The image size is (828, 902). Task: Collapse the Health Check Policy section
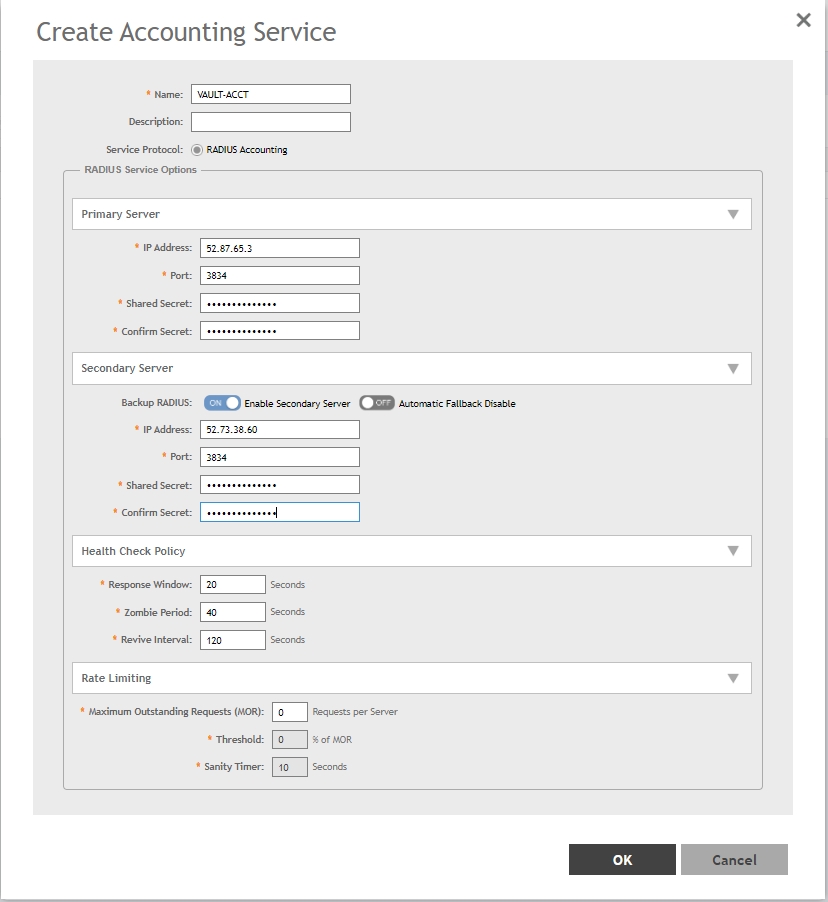click(732, 551)
